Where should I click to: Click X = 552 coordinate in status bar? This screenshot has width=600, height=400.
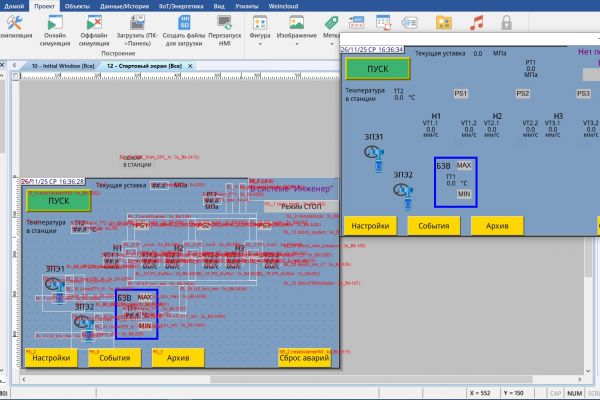click(x=480, y=393)
